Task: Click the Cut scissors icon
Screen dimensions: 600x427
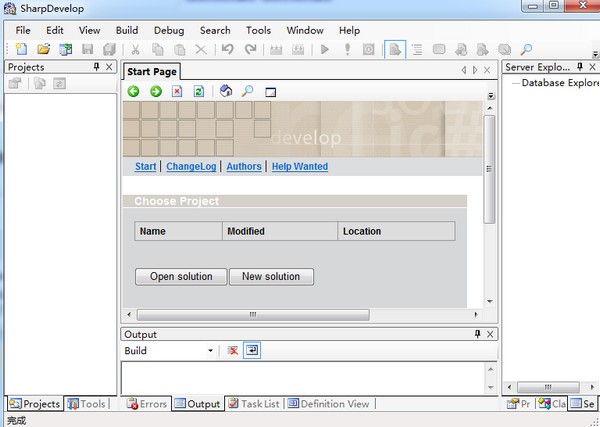Action: tap(135, 49)
